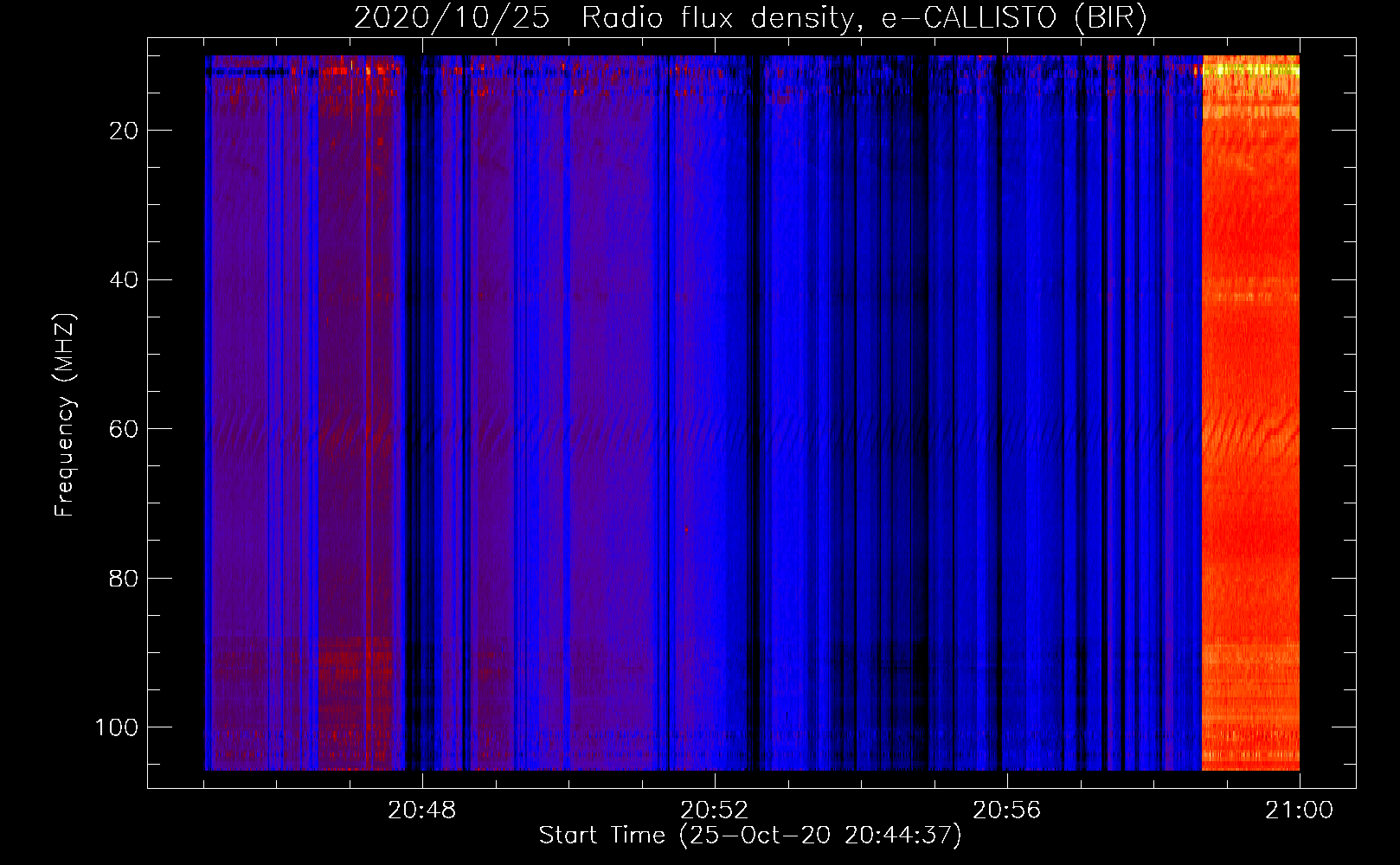Screen dimensions: 1400x865
Task: Click the 100 MHz frequency tick label
Action: (117, 727)
